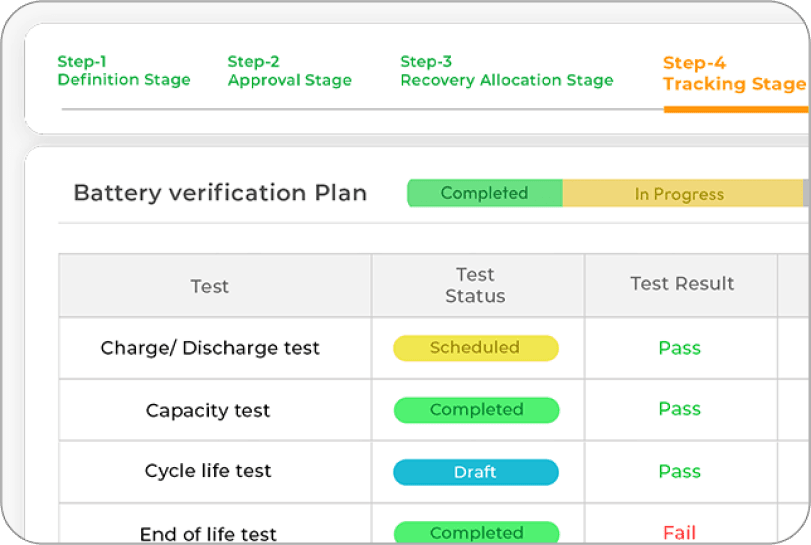Select Step-3 Recovery Allocation Stage tab
The height and width of the screenshot is (545, 811).
pos(506,71)
